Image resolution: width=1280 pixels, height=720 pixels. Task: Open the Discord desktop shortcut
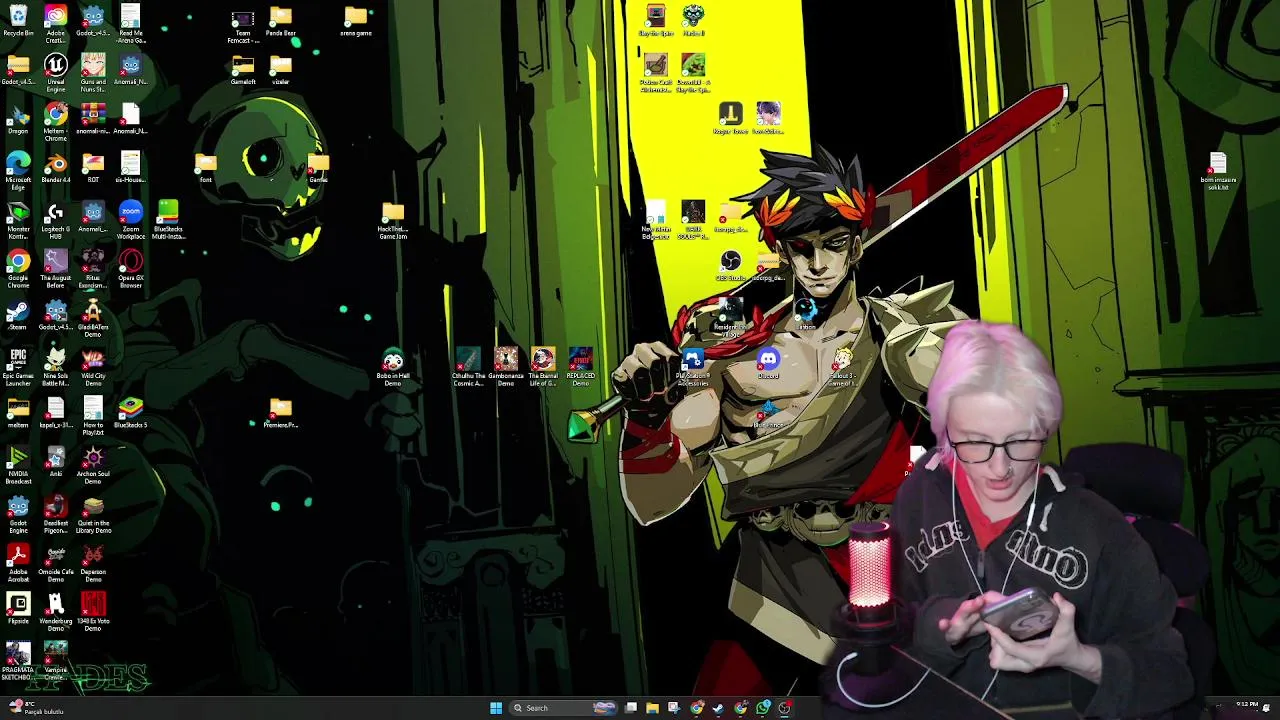pos(768,363)
